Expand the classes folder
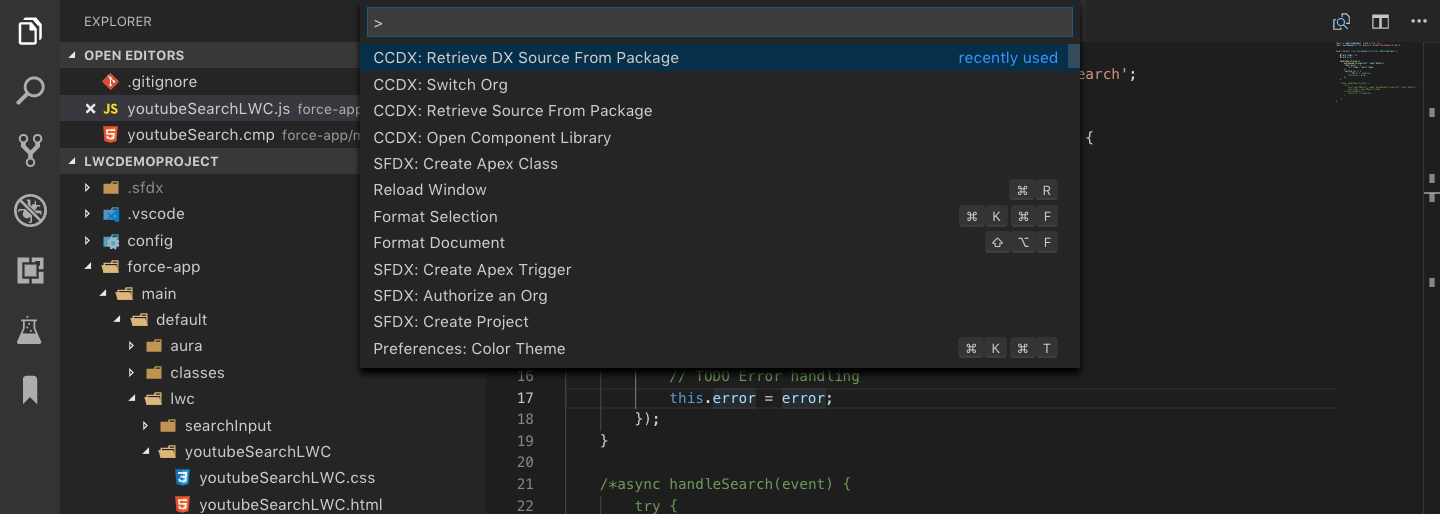The image size is (1440, 514). [131, 373]
